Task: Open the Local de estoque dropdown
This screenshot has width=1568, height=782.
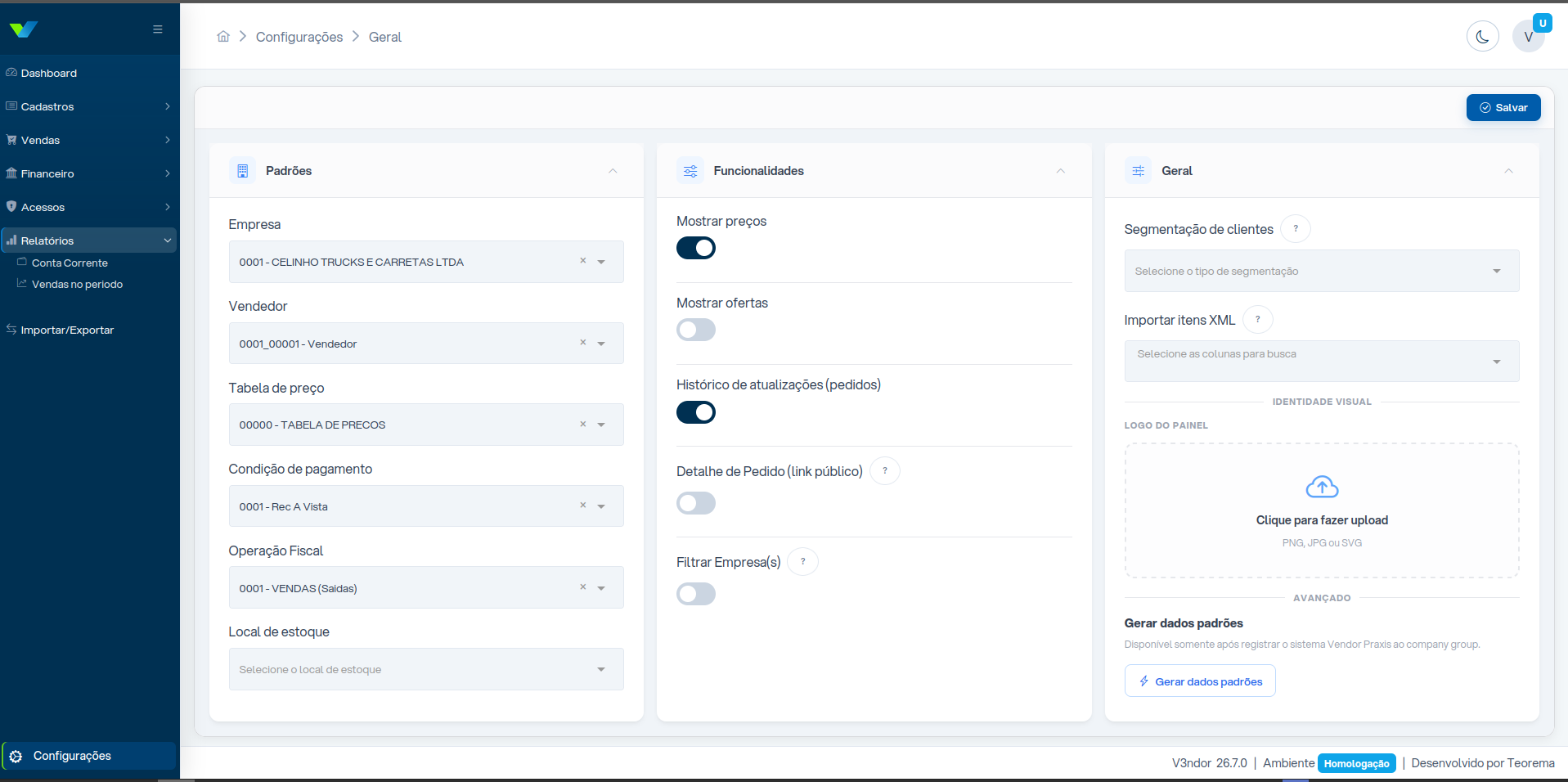Action: point(426,669)
